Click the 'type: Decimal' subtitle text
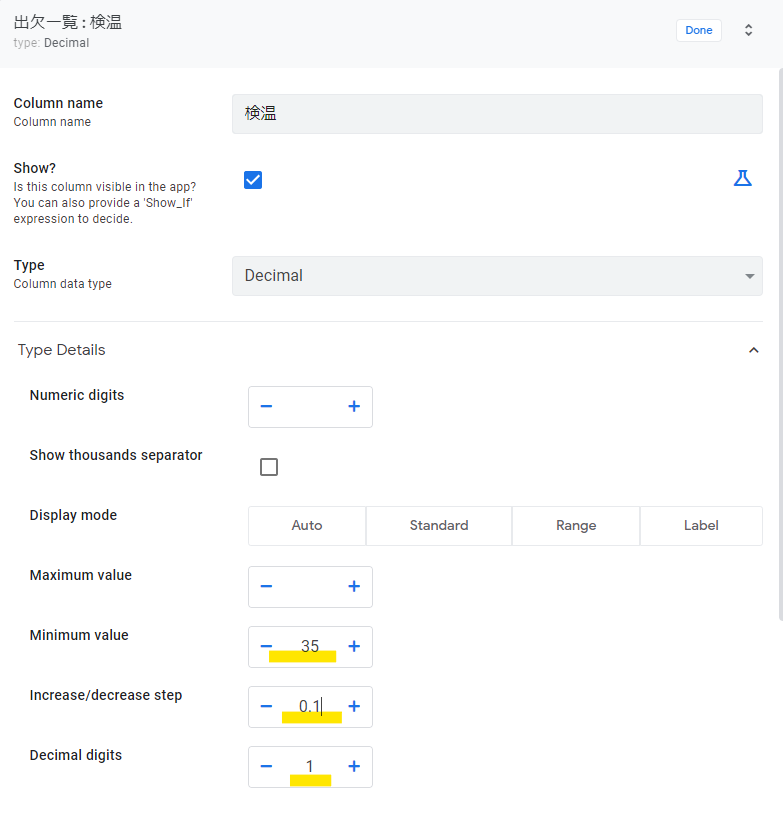Viewport: 783px width, 835px height. click(51, 43)
